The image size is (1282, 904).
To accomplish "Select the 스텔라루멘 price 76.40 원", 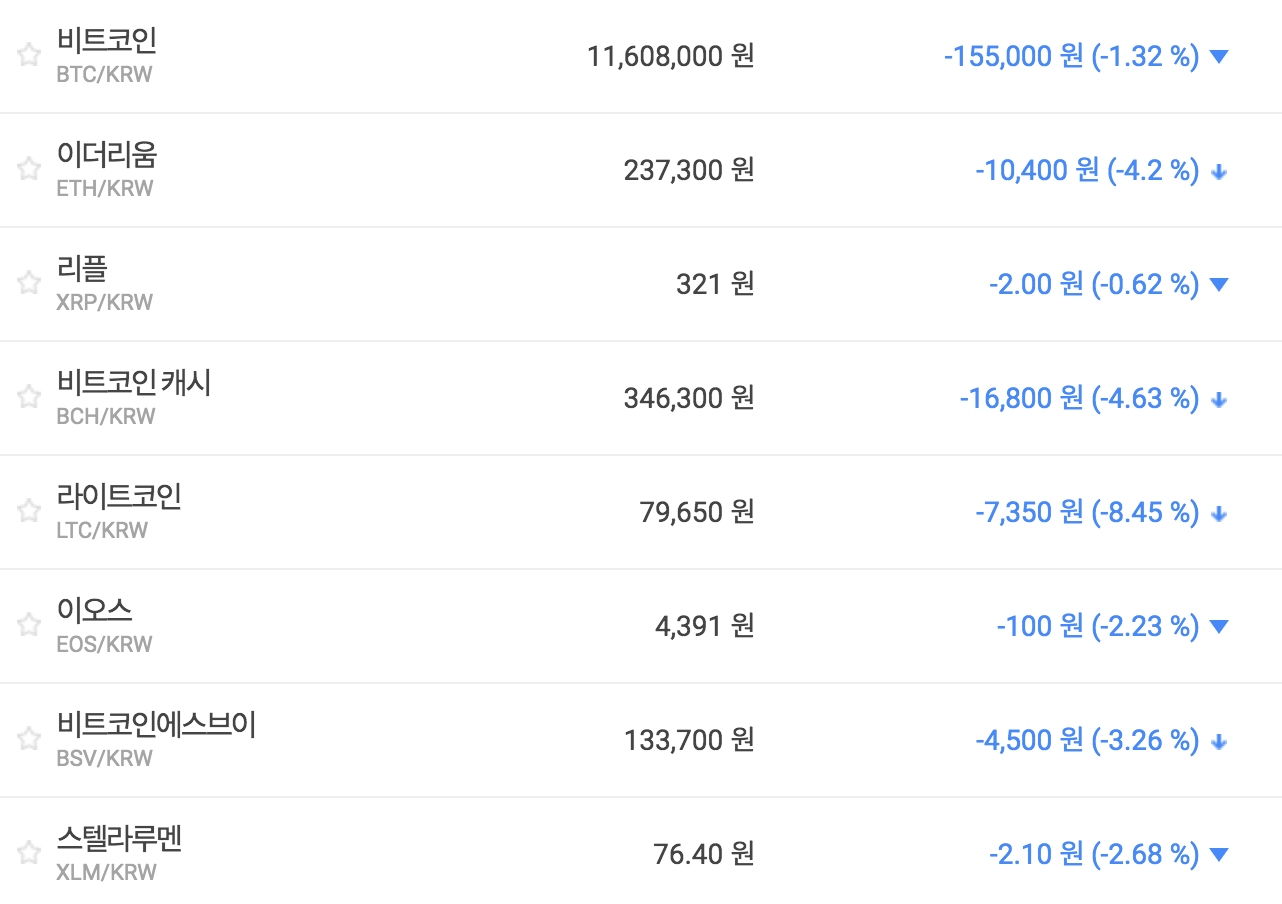I will (x=703, y=854).
